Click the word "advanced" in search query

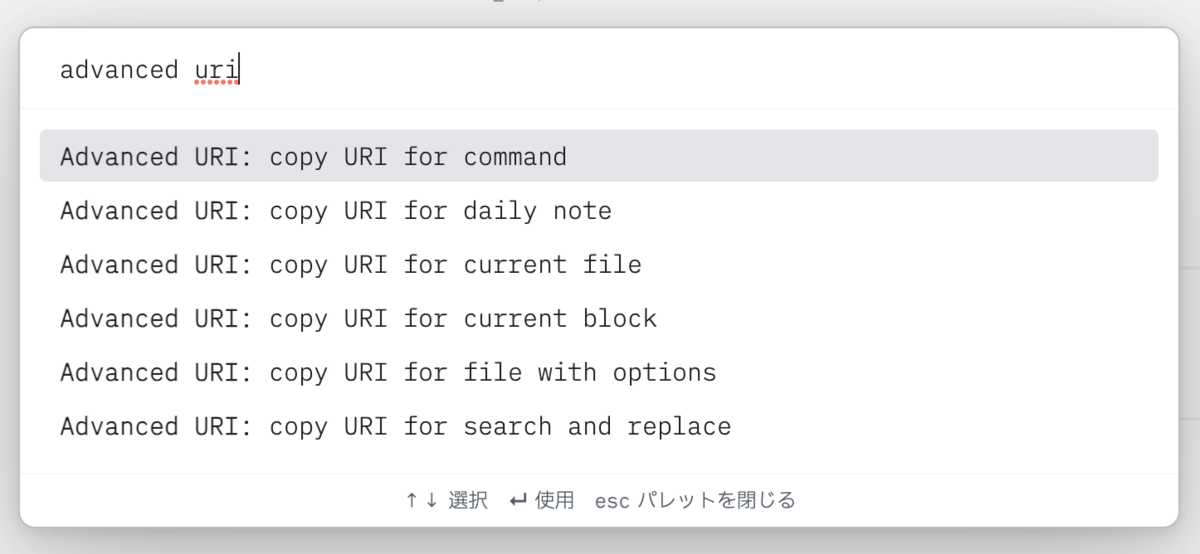click(x=119, y=70)
